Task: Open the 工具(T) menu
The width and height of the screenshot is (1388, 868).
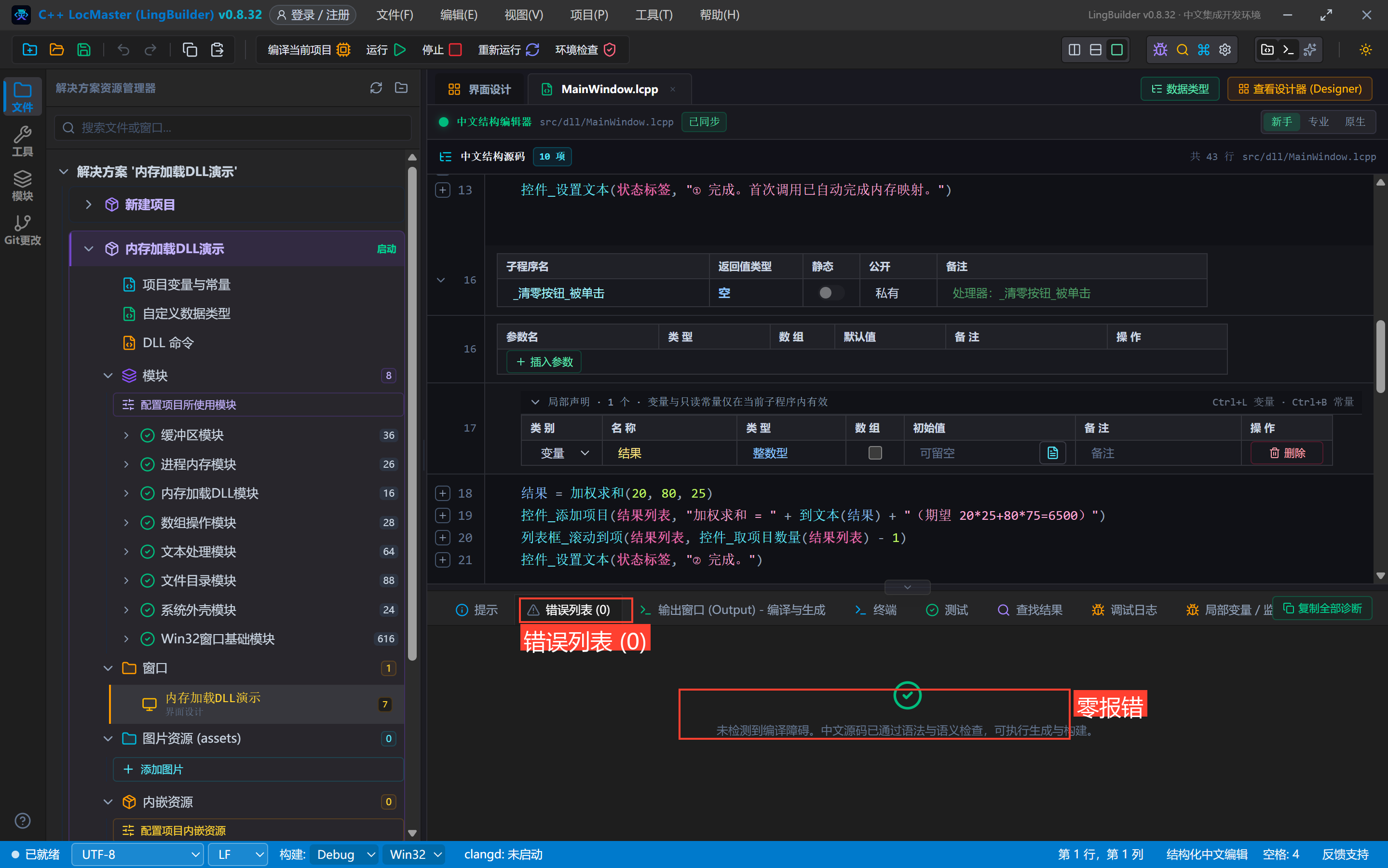Action: tap(653, 15)
